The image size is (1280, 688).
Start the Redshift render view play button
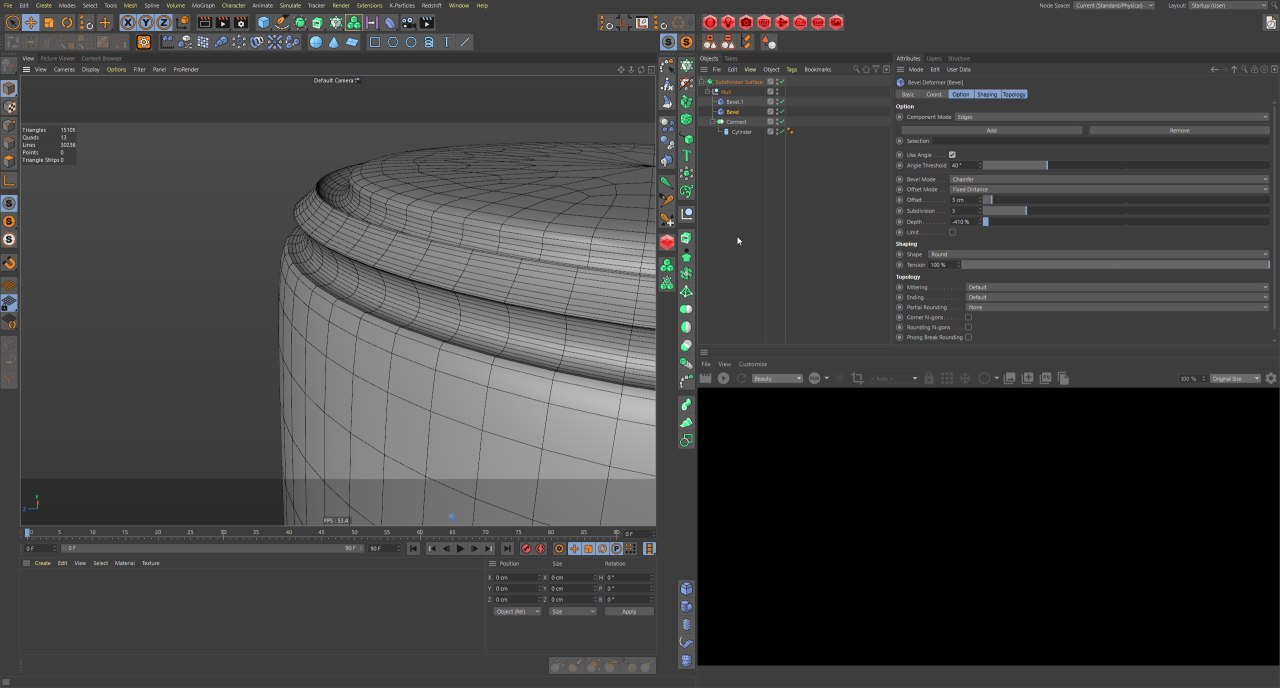pyautogui.click(x=723, y=378)
